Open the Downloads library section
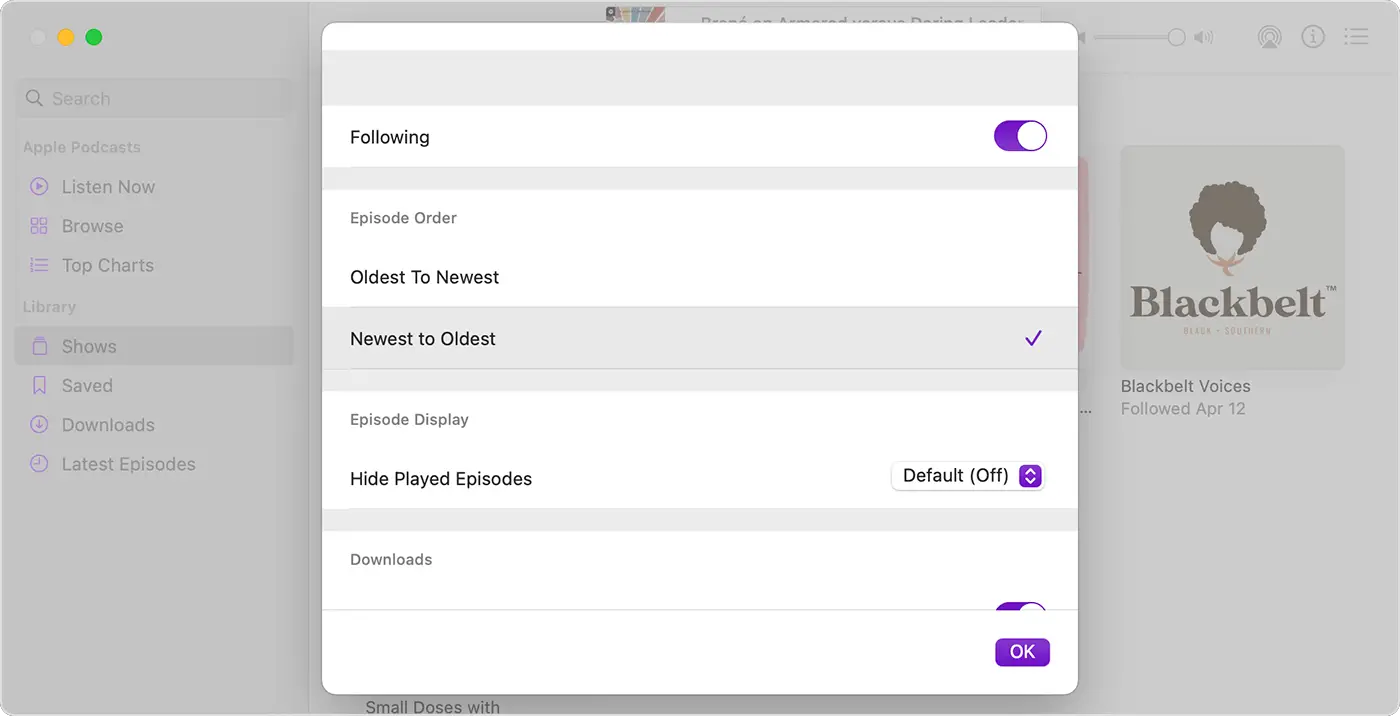The height and width of the screenshot is (716, 1400). pyautogui.click(x=108, y=425)
